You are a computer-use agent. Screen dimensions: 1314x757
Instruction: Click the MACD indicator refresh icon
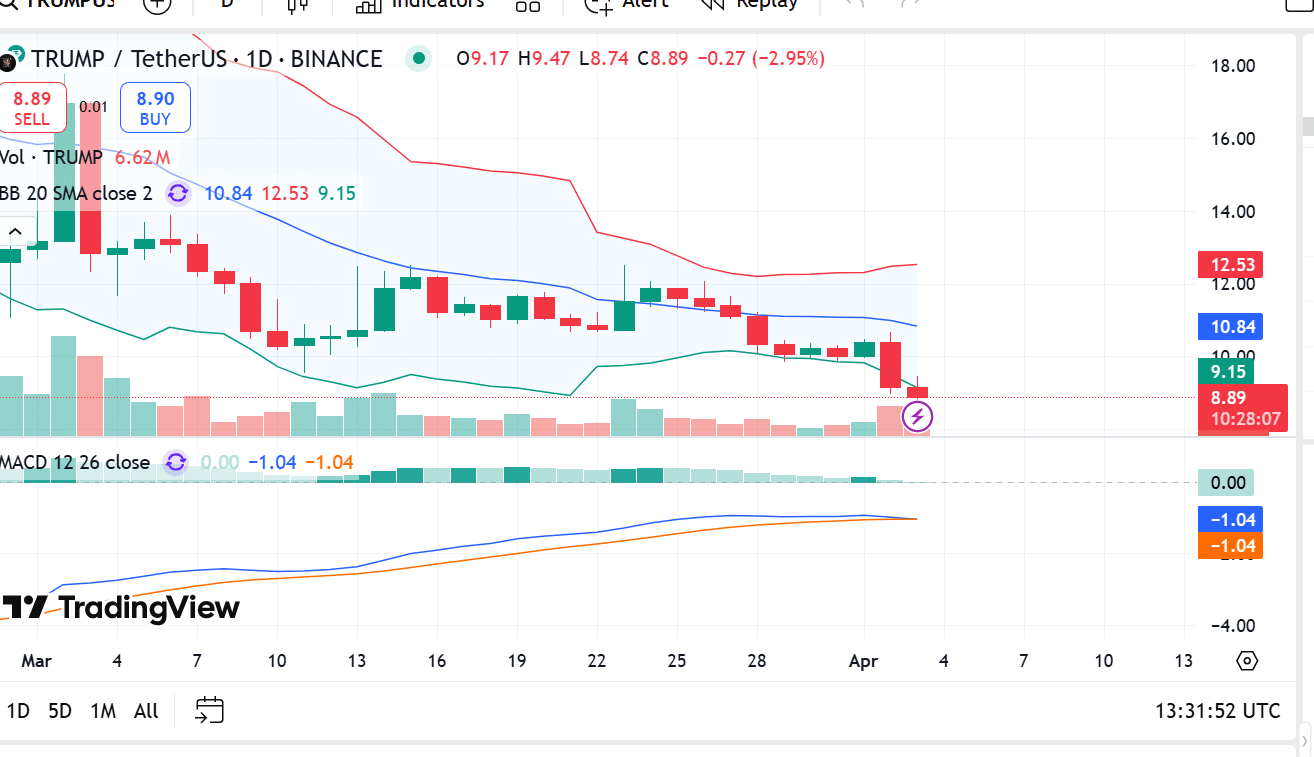coord(176,462)
